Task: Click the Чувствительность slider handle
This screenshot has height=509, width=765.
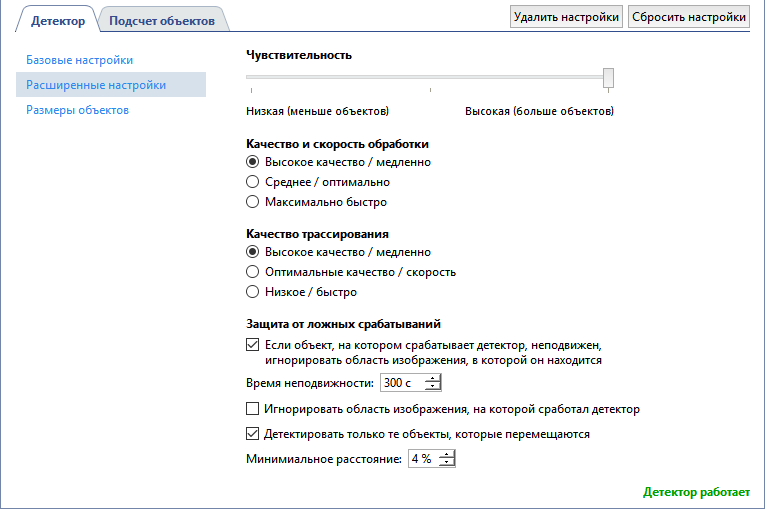Action: (608, 78)
